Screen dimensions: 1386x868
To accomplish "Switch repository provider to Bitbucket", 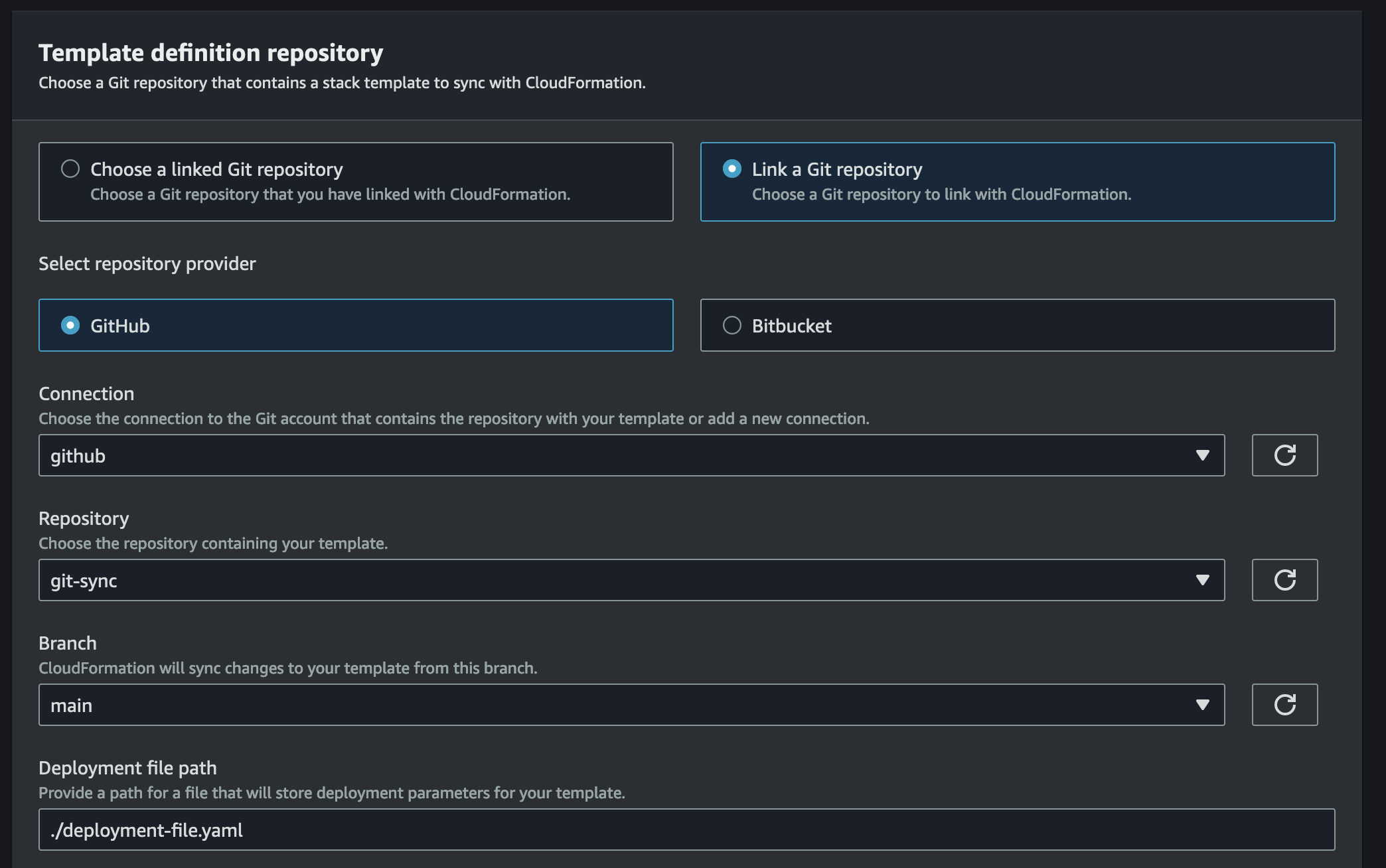I will click(x=732, y=325).
